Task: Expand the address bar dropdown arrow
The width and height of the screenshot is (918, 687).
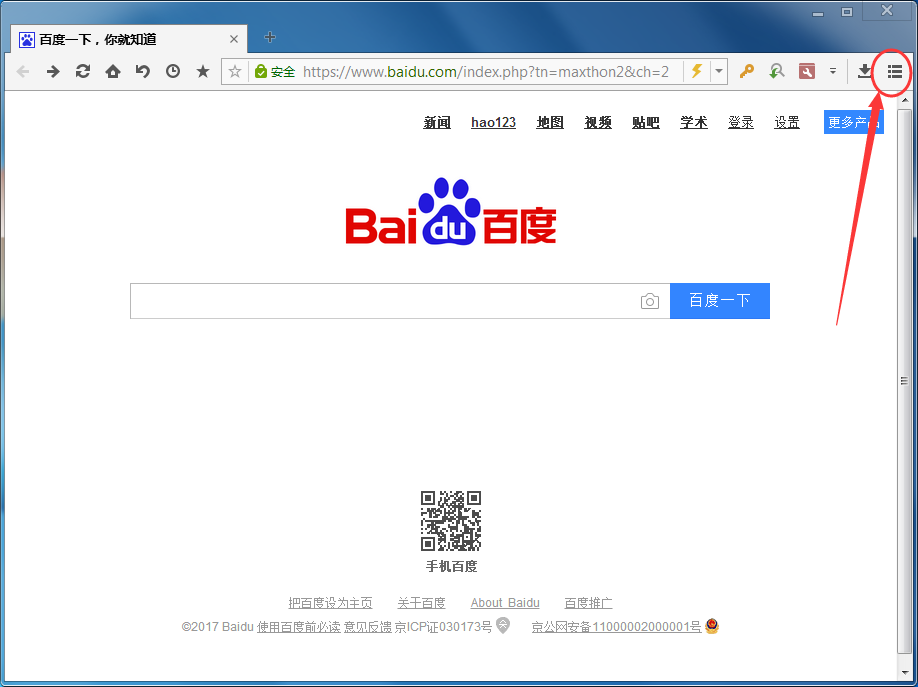Action: coord(718,72)
